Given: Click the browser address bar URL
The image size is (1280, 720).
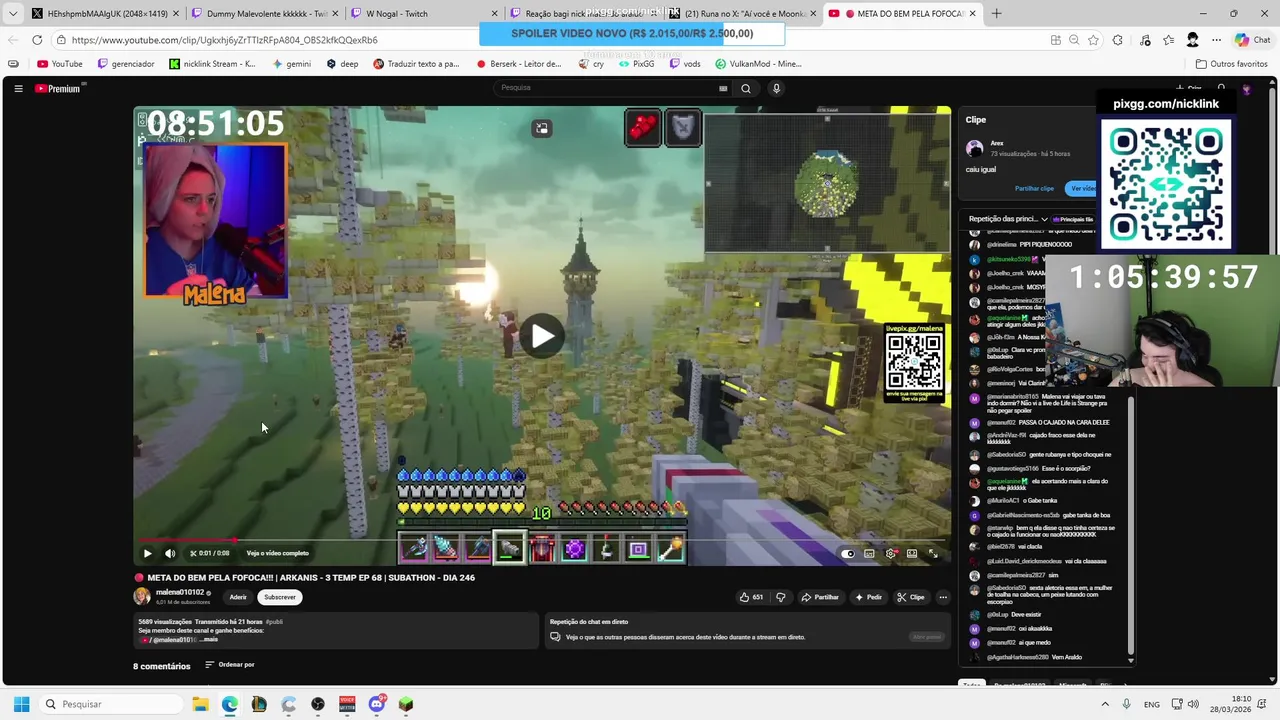Looking at the screenshot, I should click(224, 40).
